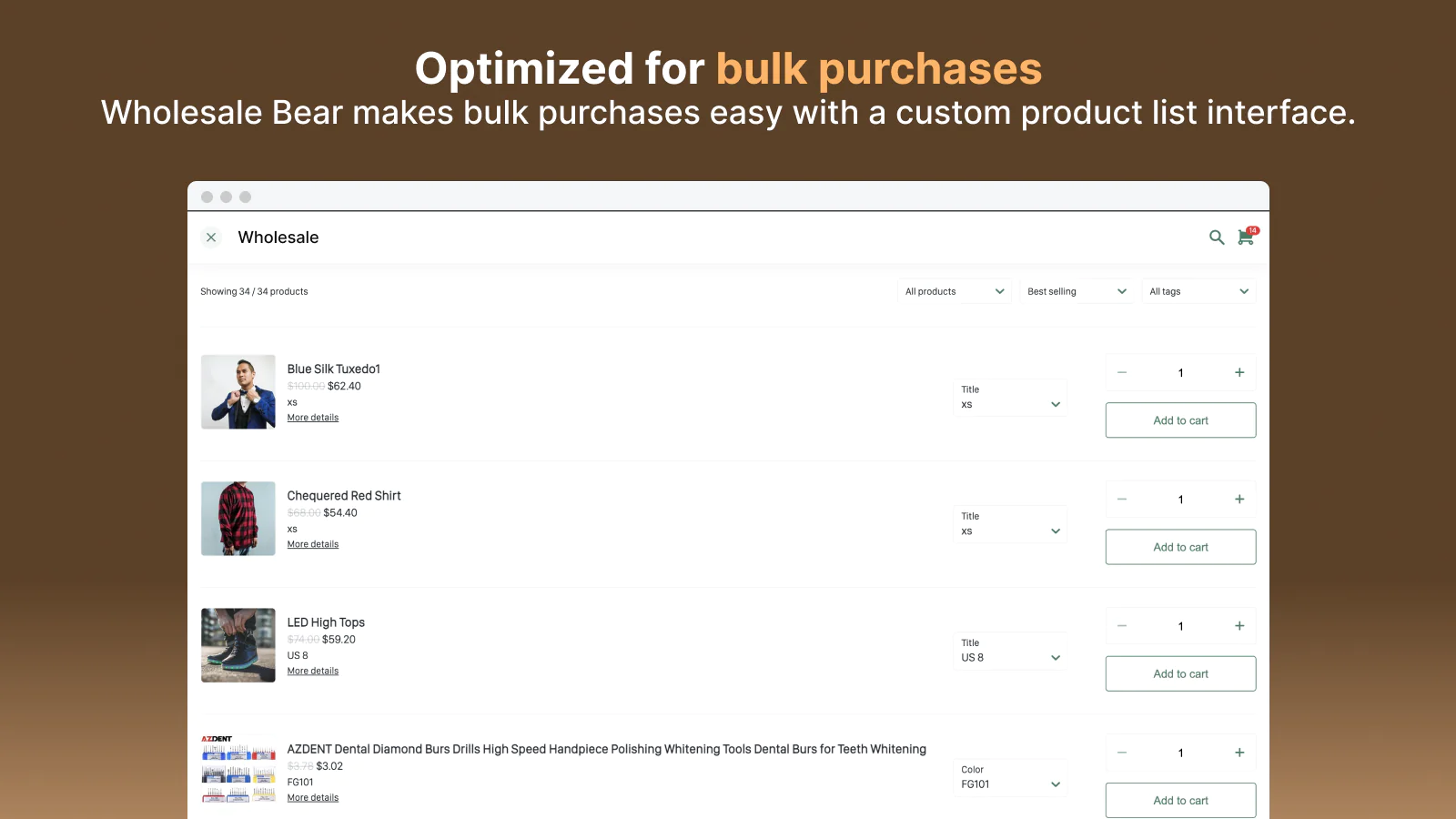Open the search magnifier icon
The width and height of the screenshot is (1456, 819).
[1216, 238]
